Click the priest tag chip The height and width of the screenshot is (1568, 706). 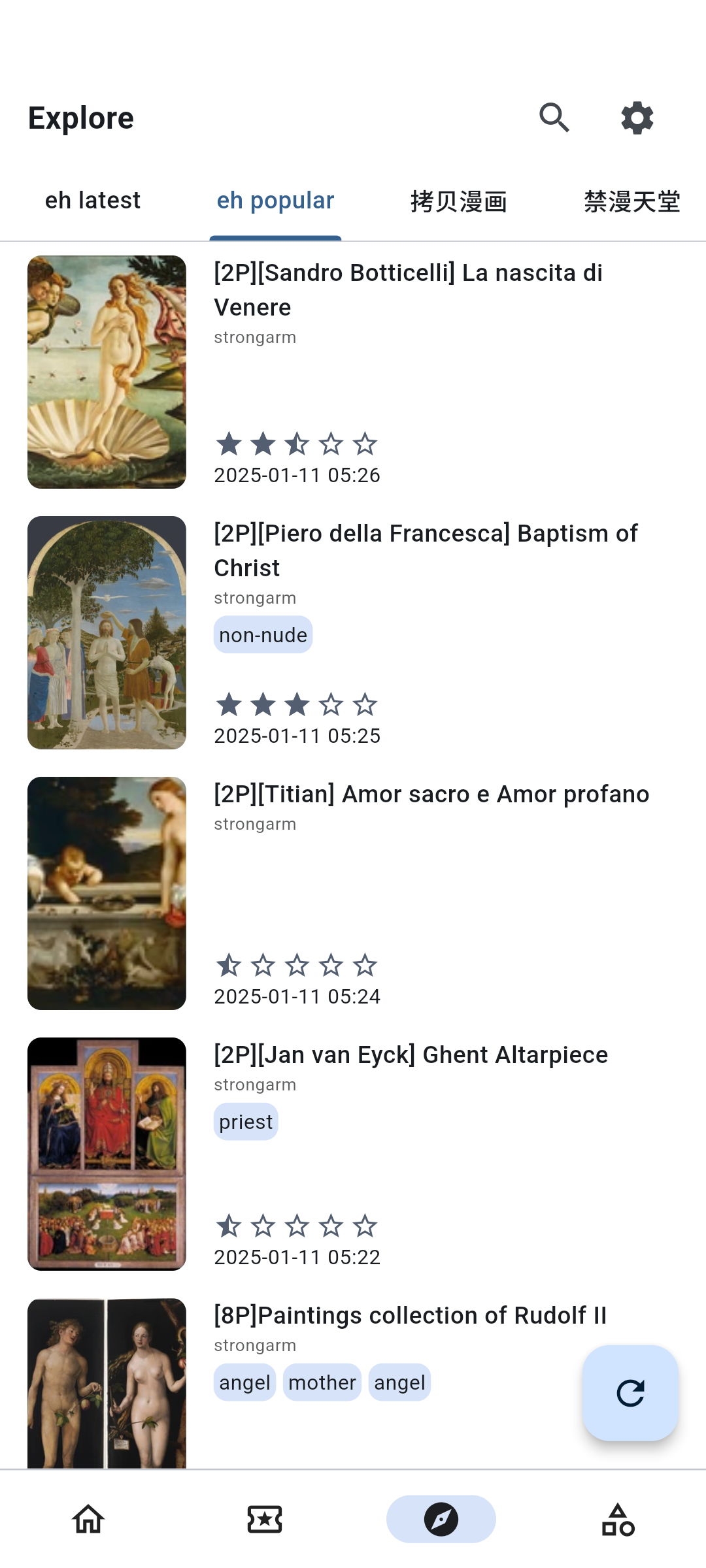click(x=246, y=1122)
